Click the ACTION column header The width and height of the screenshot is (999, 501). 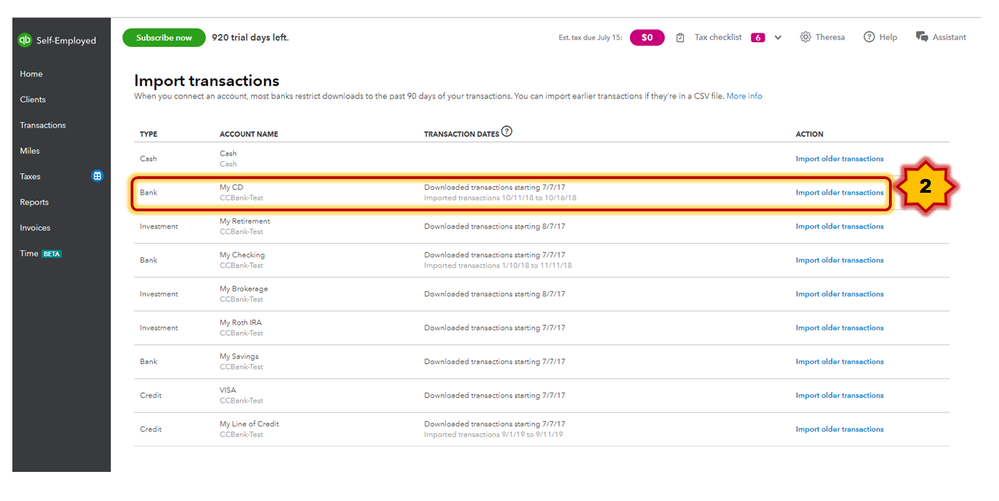pyautogui.click(x=809, y=134)
